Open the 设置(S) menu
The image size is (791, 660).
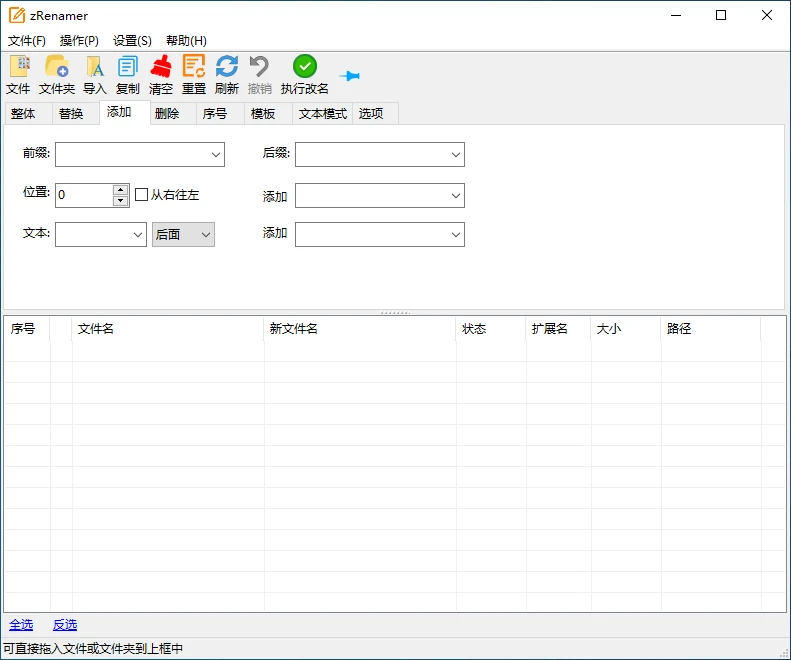point(132,41)
